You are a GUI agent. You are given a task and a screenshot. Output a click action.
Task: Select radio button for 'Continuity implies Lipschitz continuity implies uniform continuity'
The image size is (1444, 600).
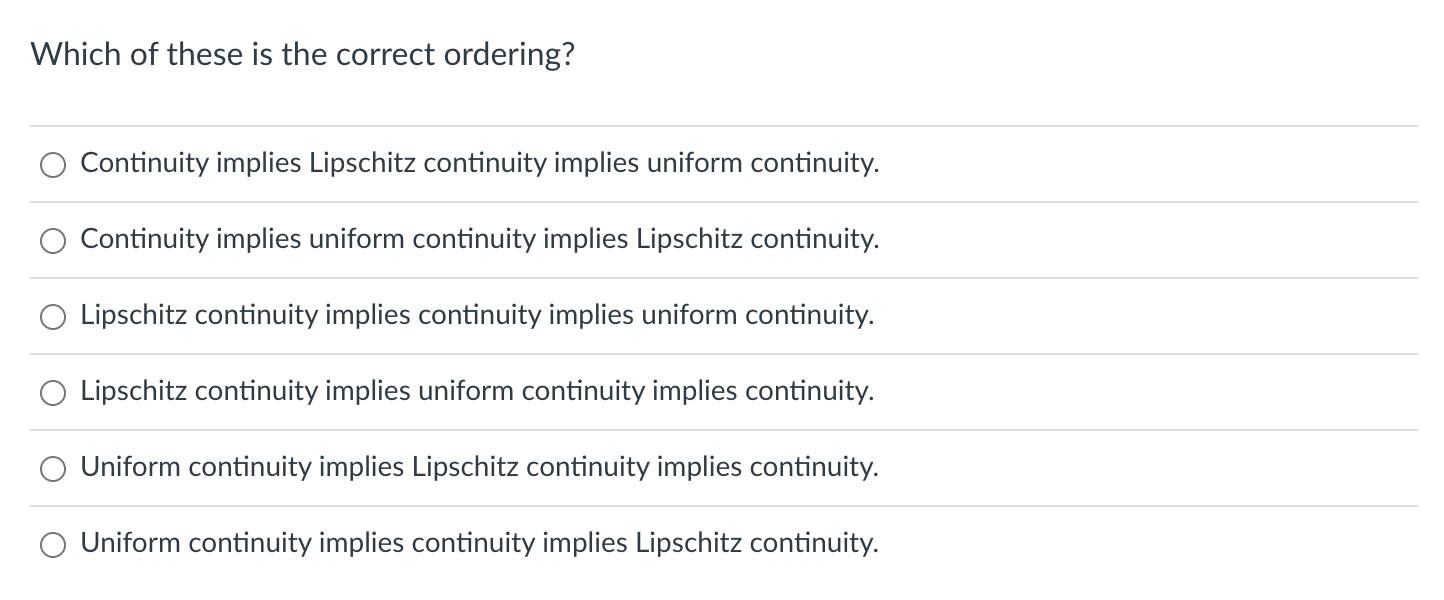53,164
